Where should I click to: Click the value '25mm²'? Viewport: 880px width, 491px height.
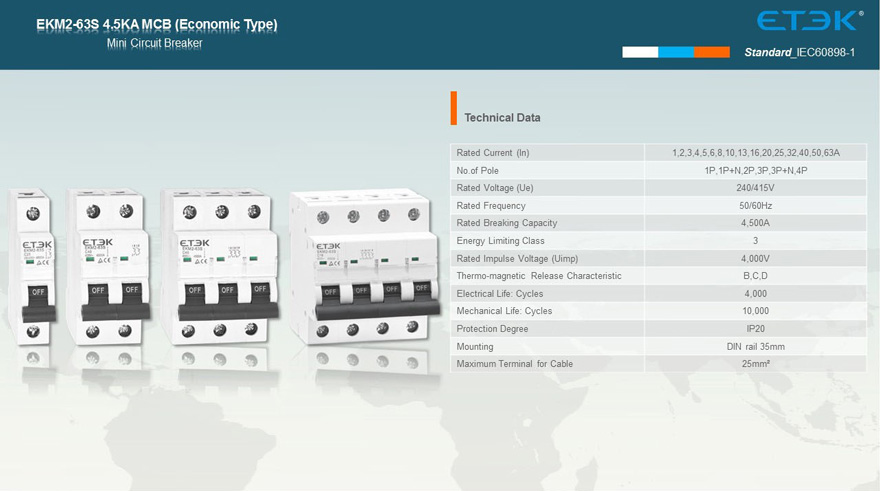755,364
